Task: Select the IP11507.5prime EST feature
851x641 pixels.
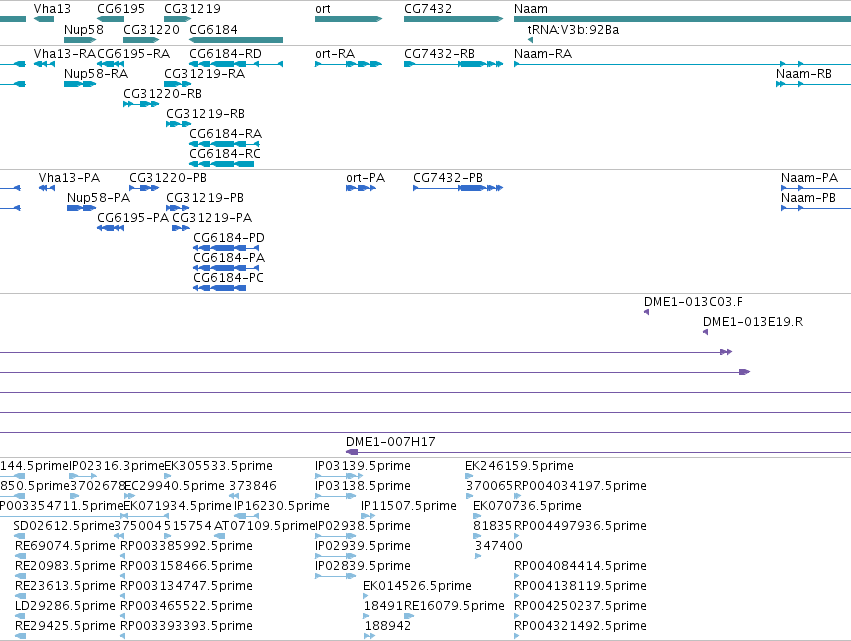Action: pos(368,516)
